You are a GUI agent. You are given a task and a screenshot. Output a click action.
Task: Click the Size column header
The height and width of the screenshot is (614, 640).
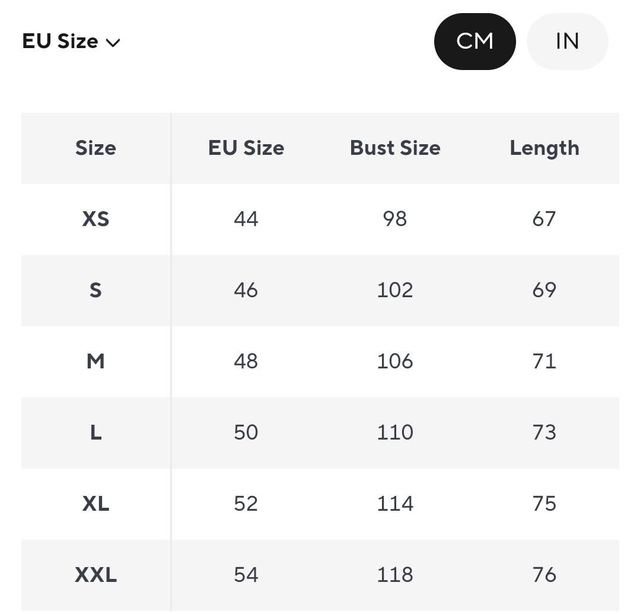pos(95,148)
